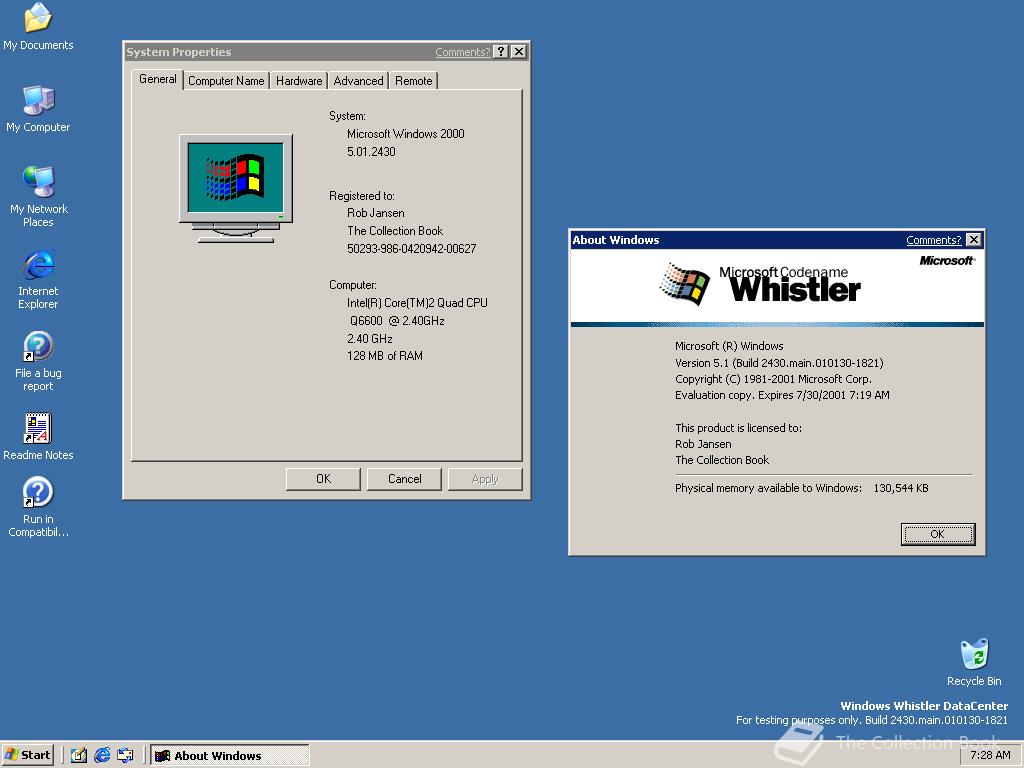Click the "Microsoft Windows 2000" text
The height and width of the screenshot is (768, 1024).
[406, 134]
